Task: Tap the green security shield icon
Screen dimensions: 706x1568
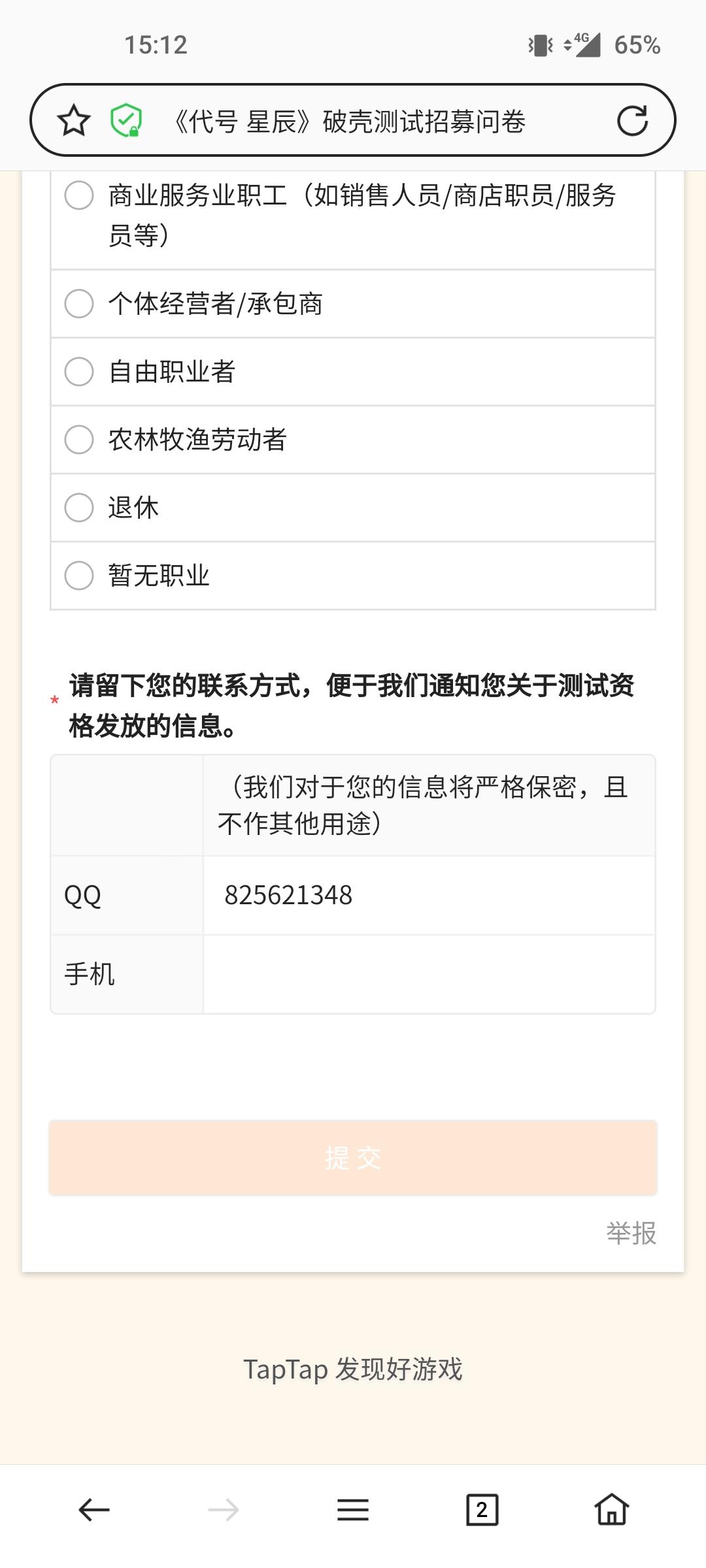Action: pos(126,120)
